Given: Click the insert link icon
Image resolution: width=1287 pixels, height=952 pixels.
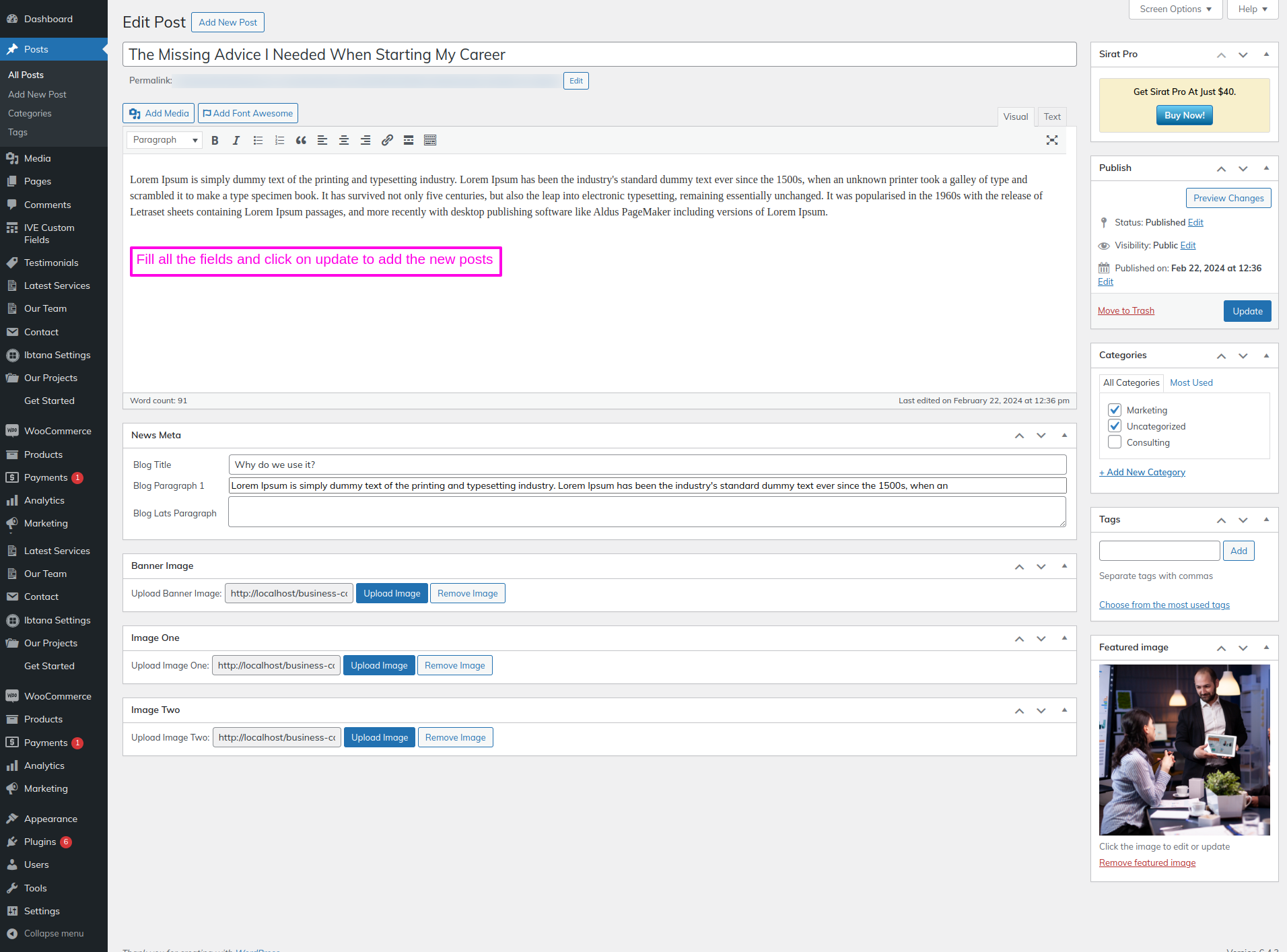Looking at the screenshot, I should [387, 140].
